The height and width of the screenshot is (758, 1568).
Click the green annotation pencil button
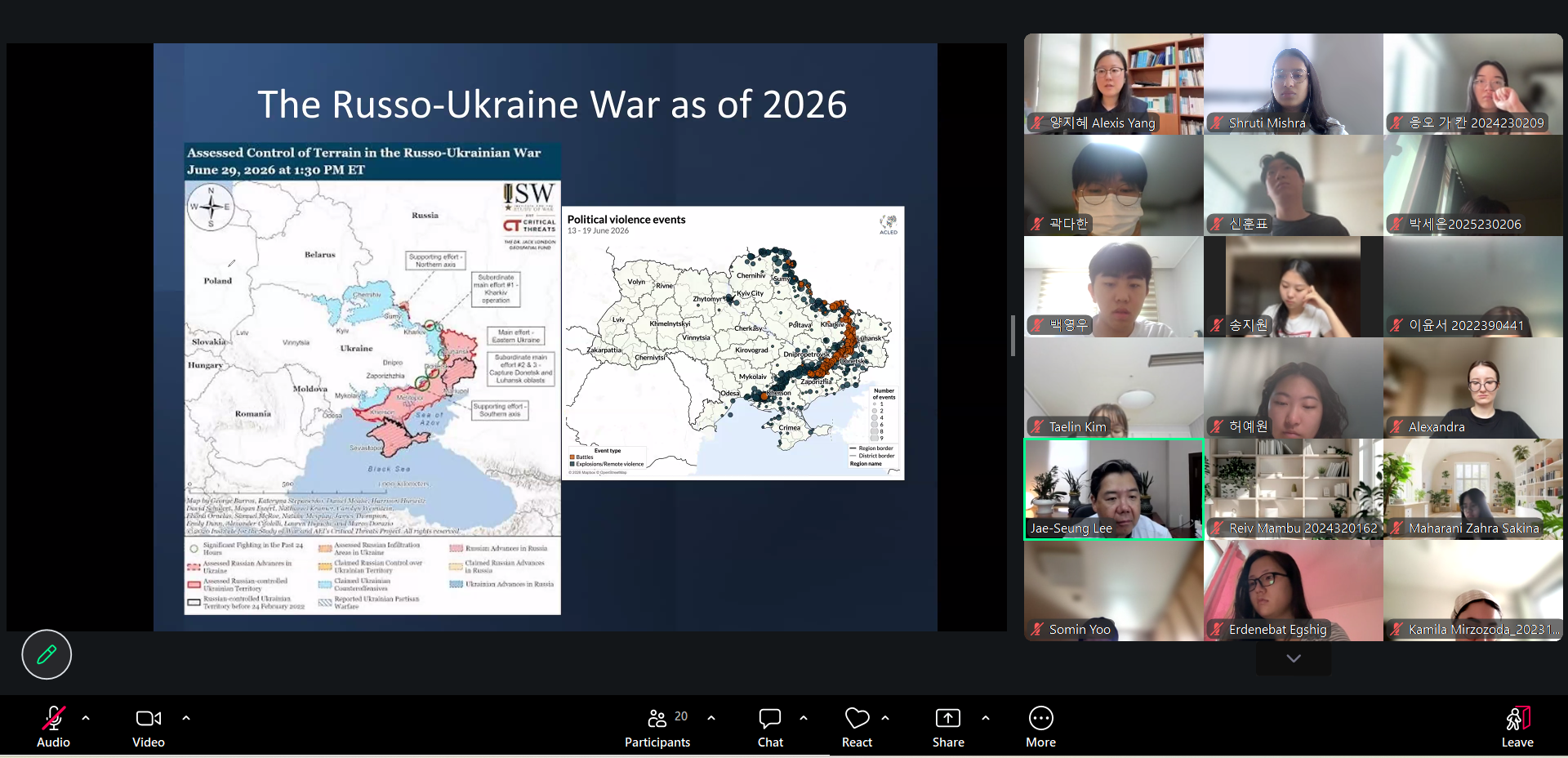click(x=47, y=654)
